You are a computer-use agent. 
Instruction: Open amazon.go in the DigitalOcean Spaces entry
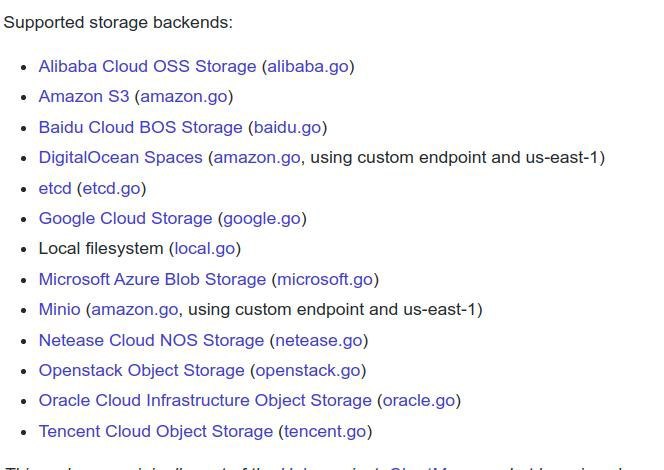pos(257,158)
